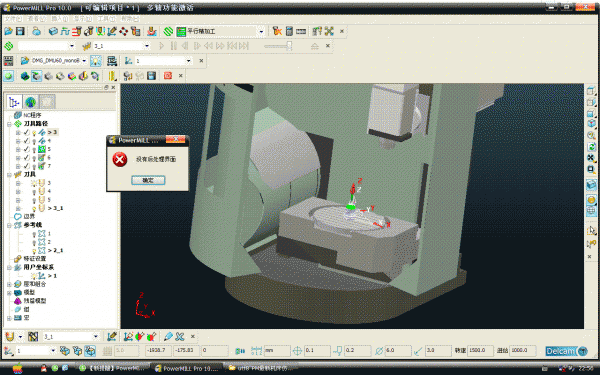Open the DMG_DMU60 machine tool dropdown

tap(84, 61)
